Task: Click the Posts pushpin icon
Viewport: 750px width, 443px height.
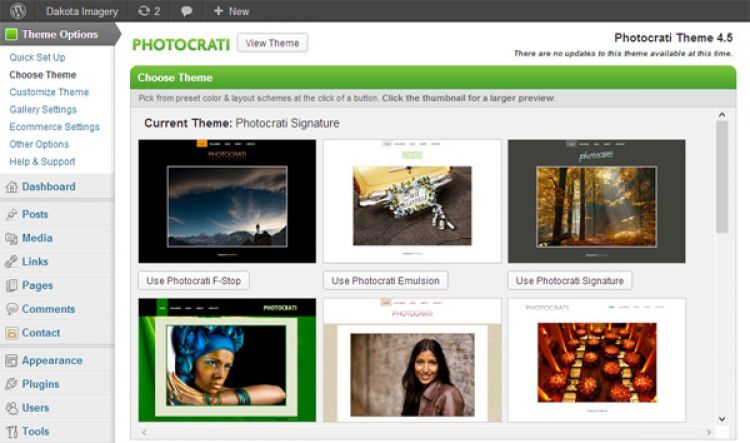Action: [11, 214]
